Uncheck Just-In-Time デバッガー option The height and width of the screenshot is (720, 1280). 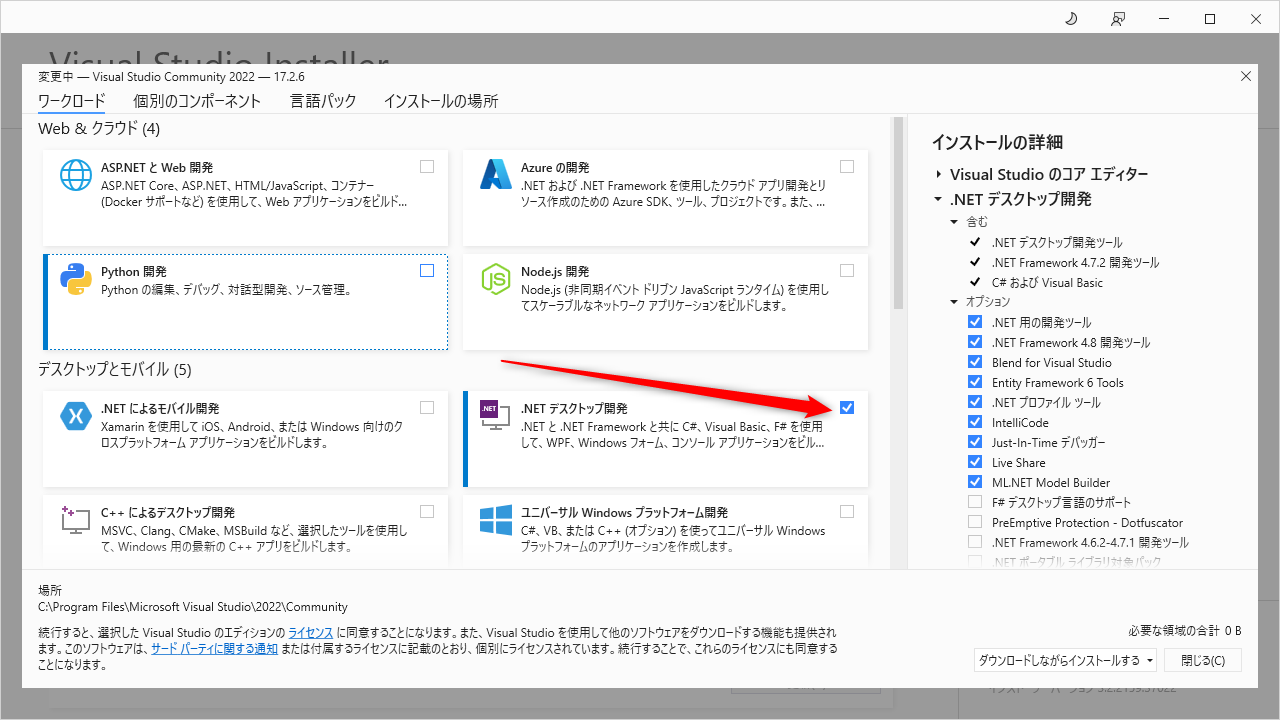[x=975, y=442]
